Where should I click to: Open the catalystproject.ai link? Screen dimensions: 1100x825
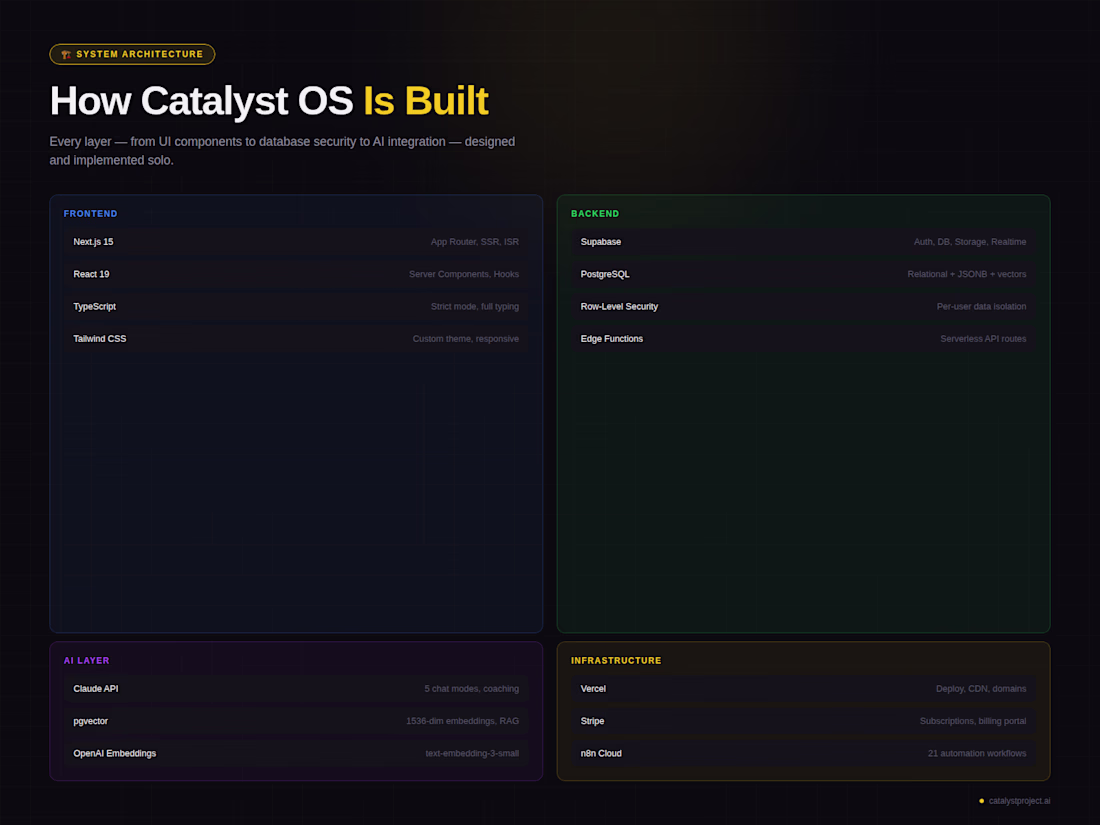click(x=1019, y=801)
